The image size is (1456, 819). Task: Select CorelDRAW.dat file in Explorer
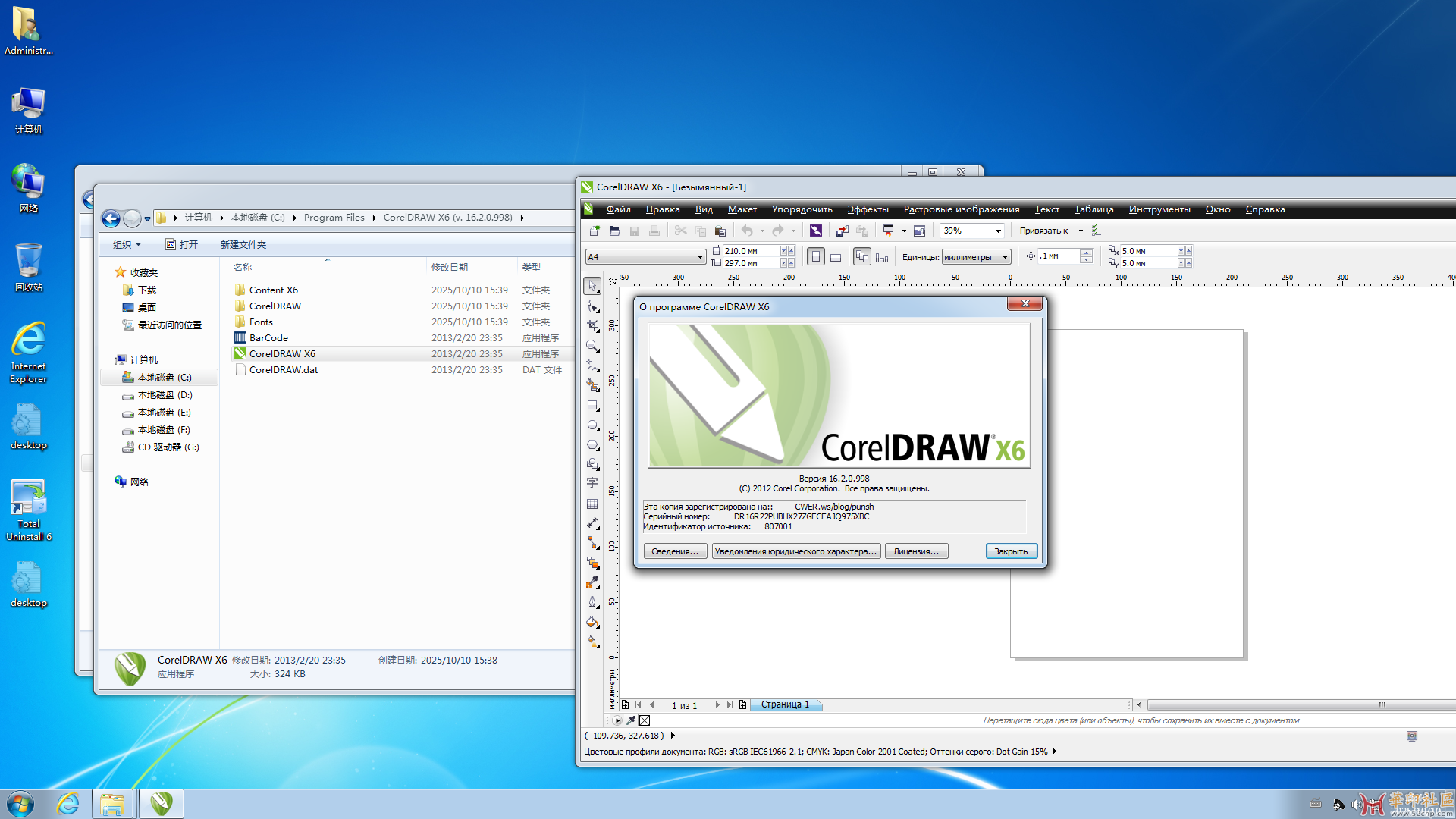point(284,370)
